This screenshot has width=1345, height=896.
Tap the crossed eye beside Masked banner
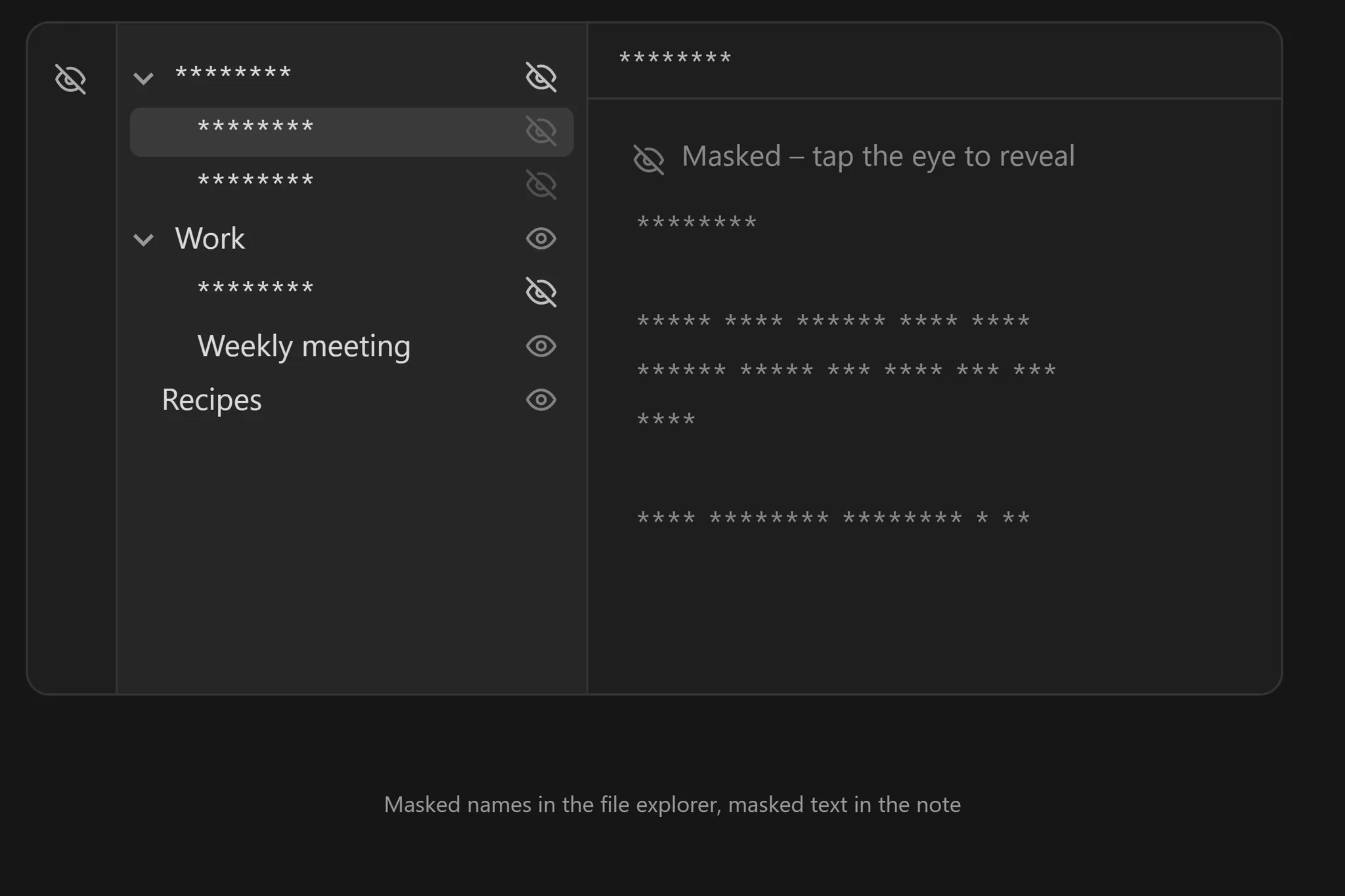click(648, 160)
